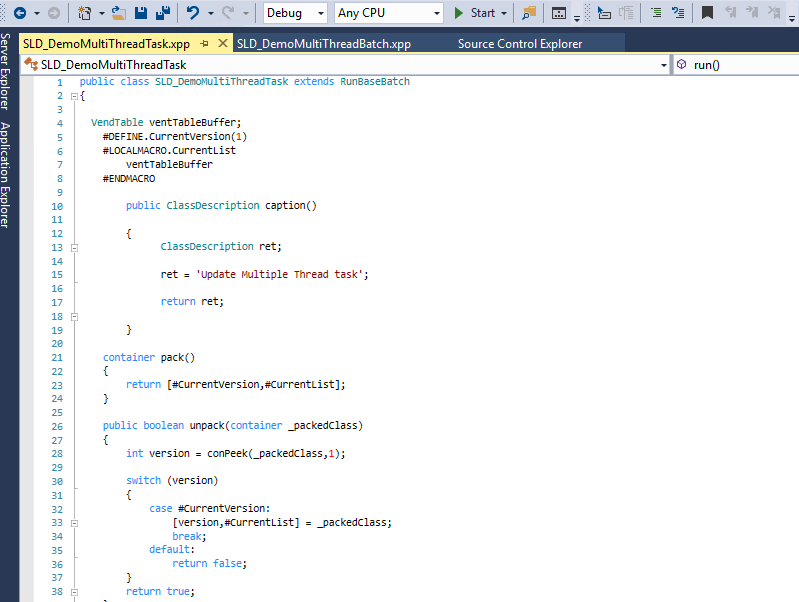Click the VendTable type on line 4

pyautogui.click(x=117, y=122)
